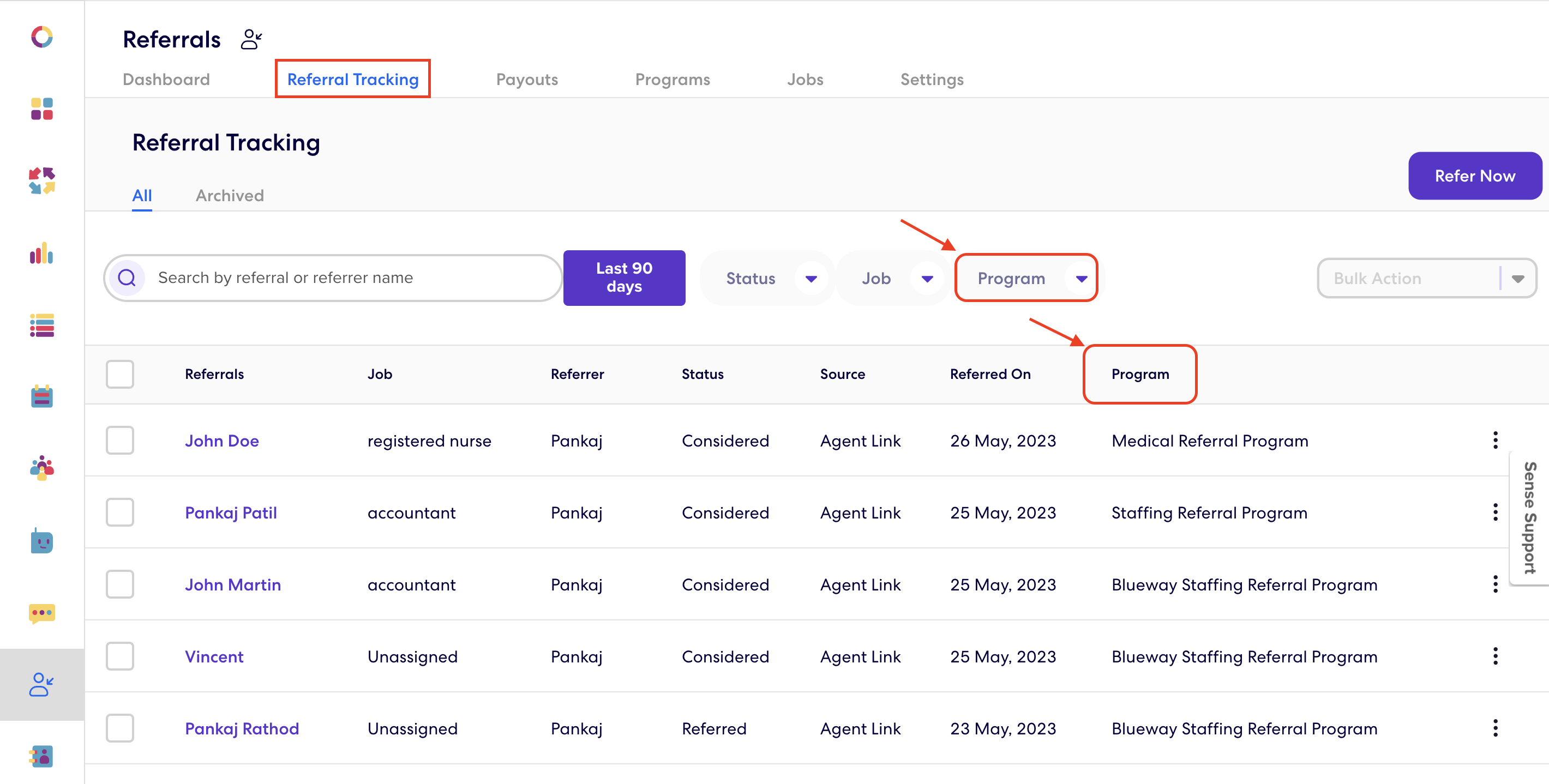Click the search magnifier icon
Viewport: 1549px width, 784px height.
click(x=127, y=278)
